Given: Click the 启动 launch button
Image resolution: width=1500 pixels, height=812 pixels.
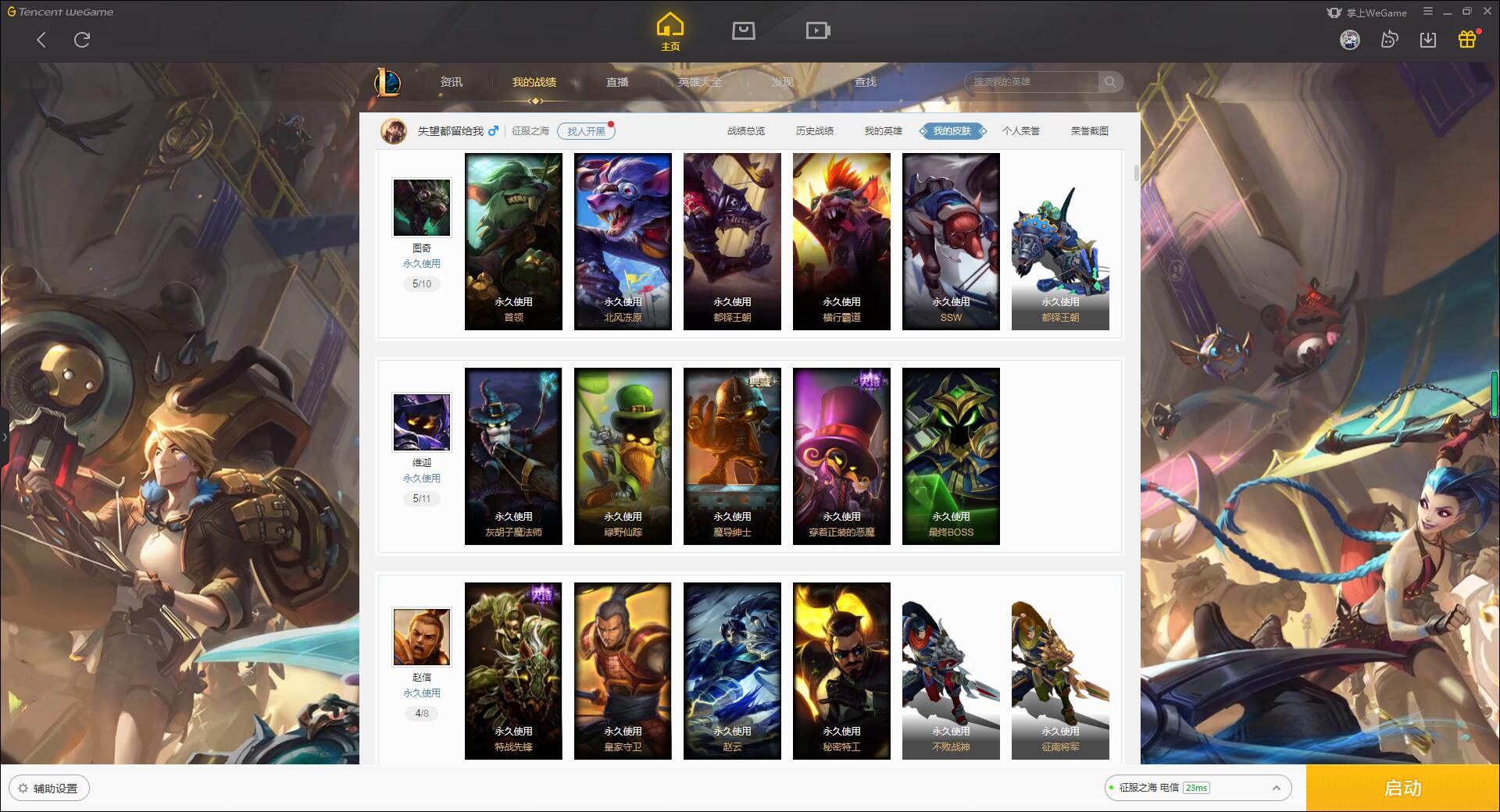Looking at the screenshot, I should (1402, 789).
